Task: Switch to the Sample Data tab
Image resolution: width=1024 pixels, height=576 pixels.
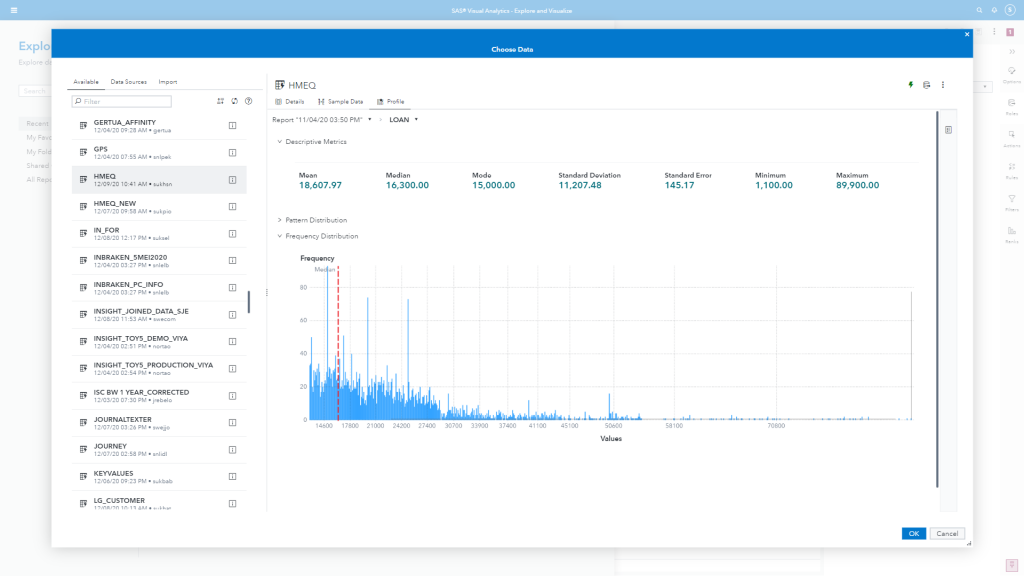Action: [x=340, y=102]
